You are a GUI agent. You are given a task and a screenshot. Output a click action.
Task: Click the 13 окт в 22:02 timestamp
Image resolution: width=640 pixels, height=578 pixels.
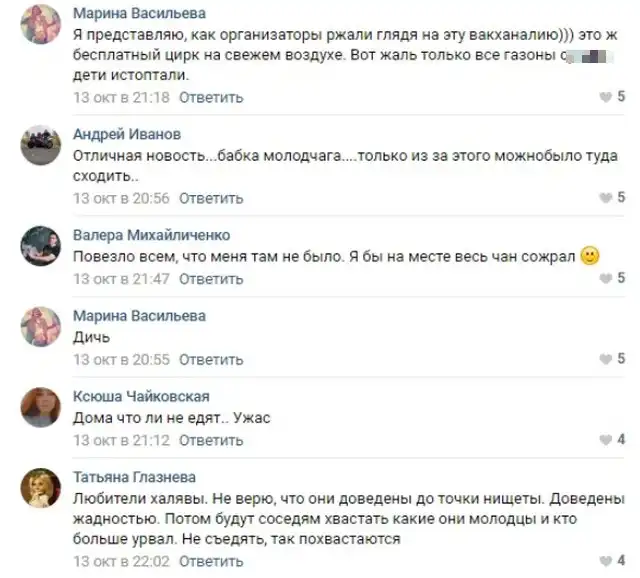121,561
